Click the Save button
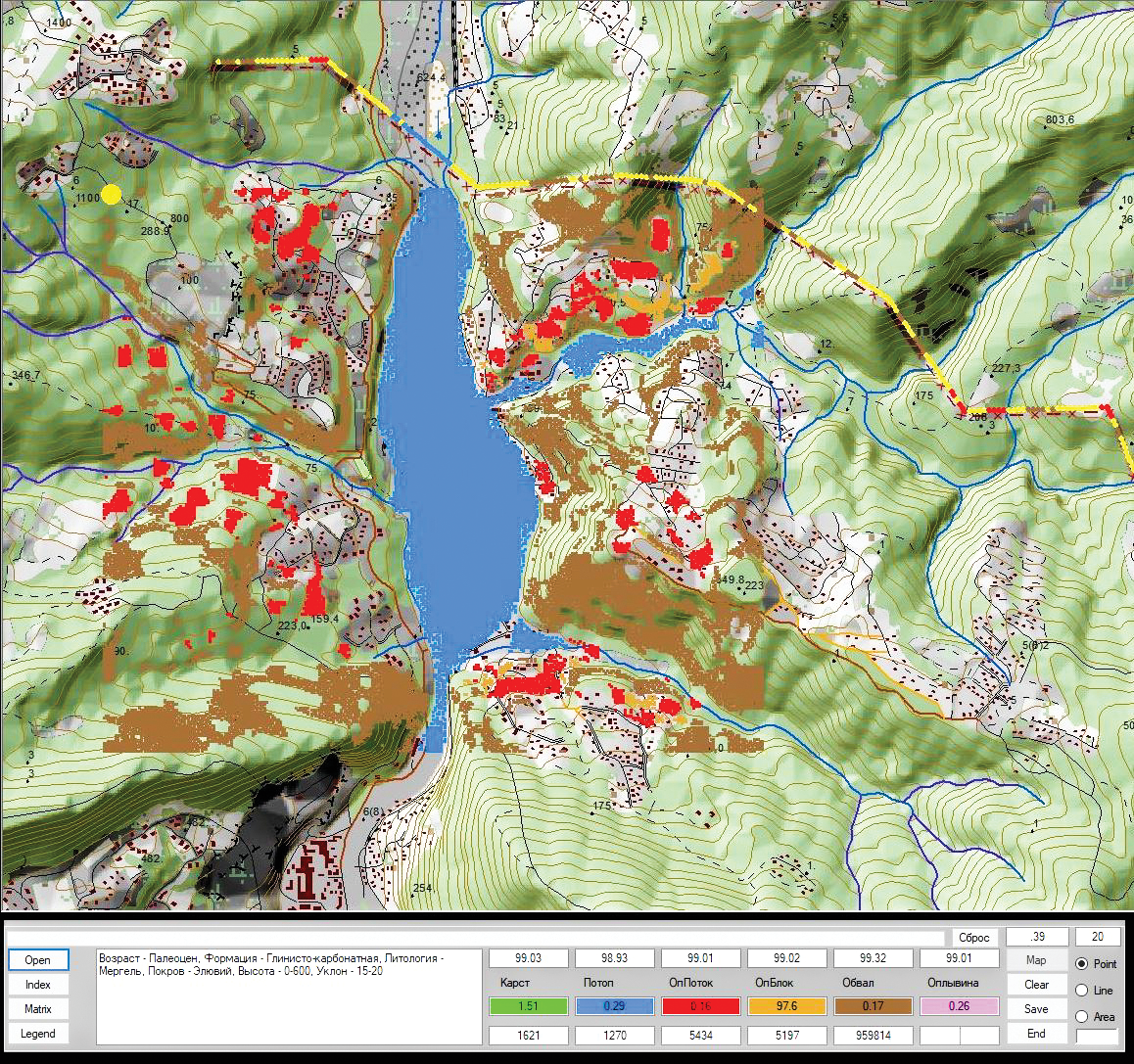 [x=1036, y=1009]
